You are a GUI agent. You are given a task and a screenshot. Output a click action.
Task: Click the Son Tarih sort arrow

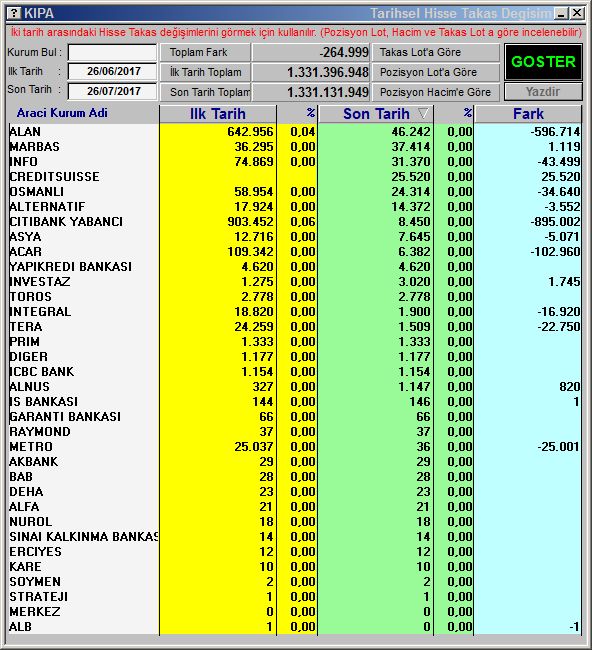[423, 113]
